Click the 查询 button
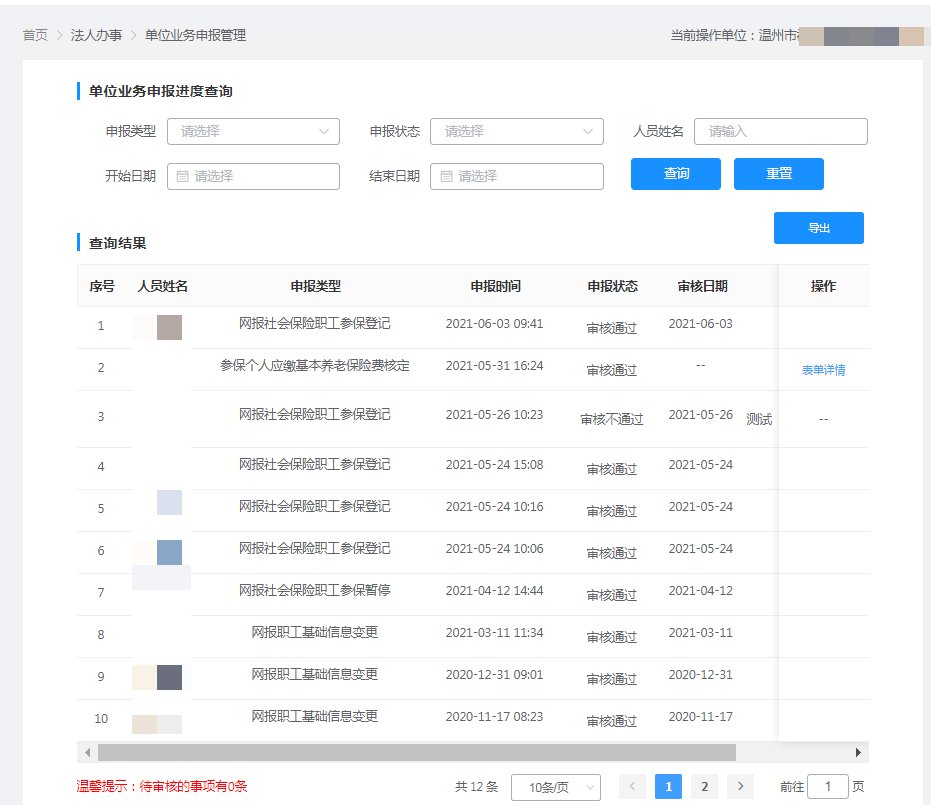 click(x=676, y=173)
